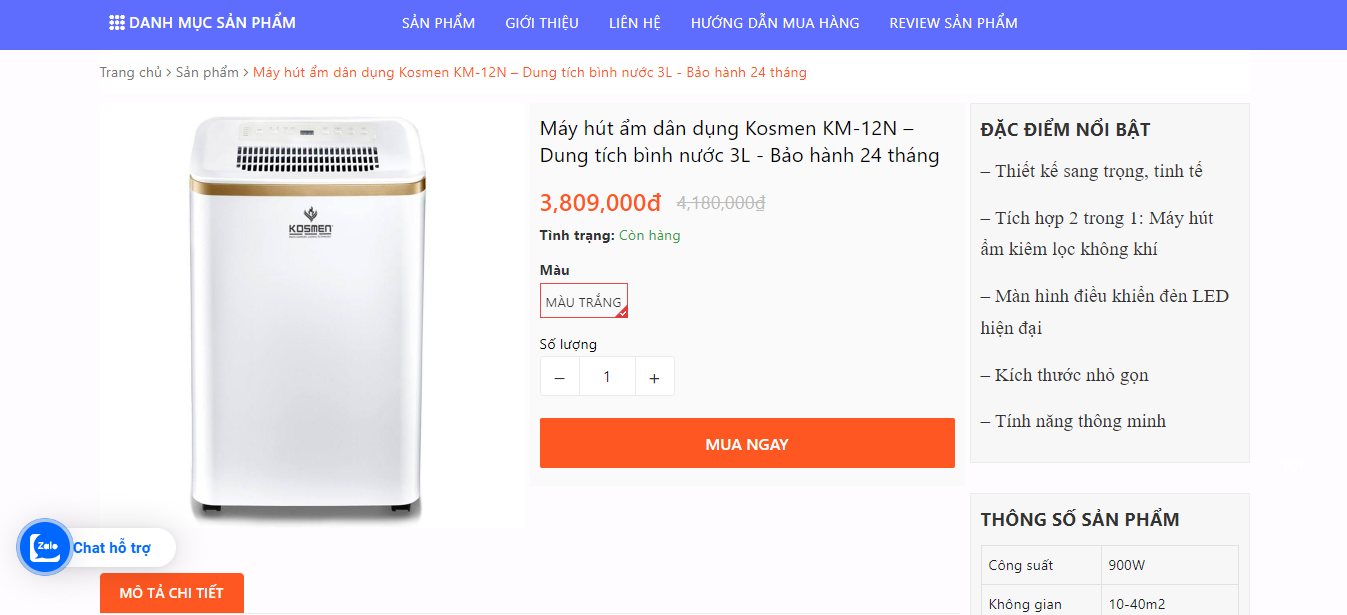Open REVIEW SẢN PHẨM menu item
The image size is (1347, 615).
coord(953,23)
